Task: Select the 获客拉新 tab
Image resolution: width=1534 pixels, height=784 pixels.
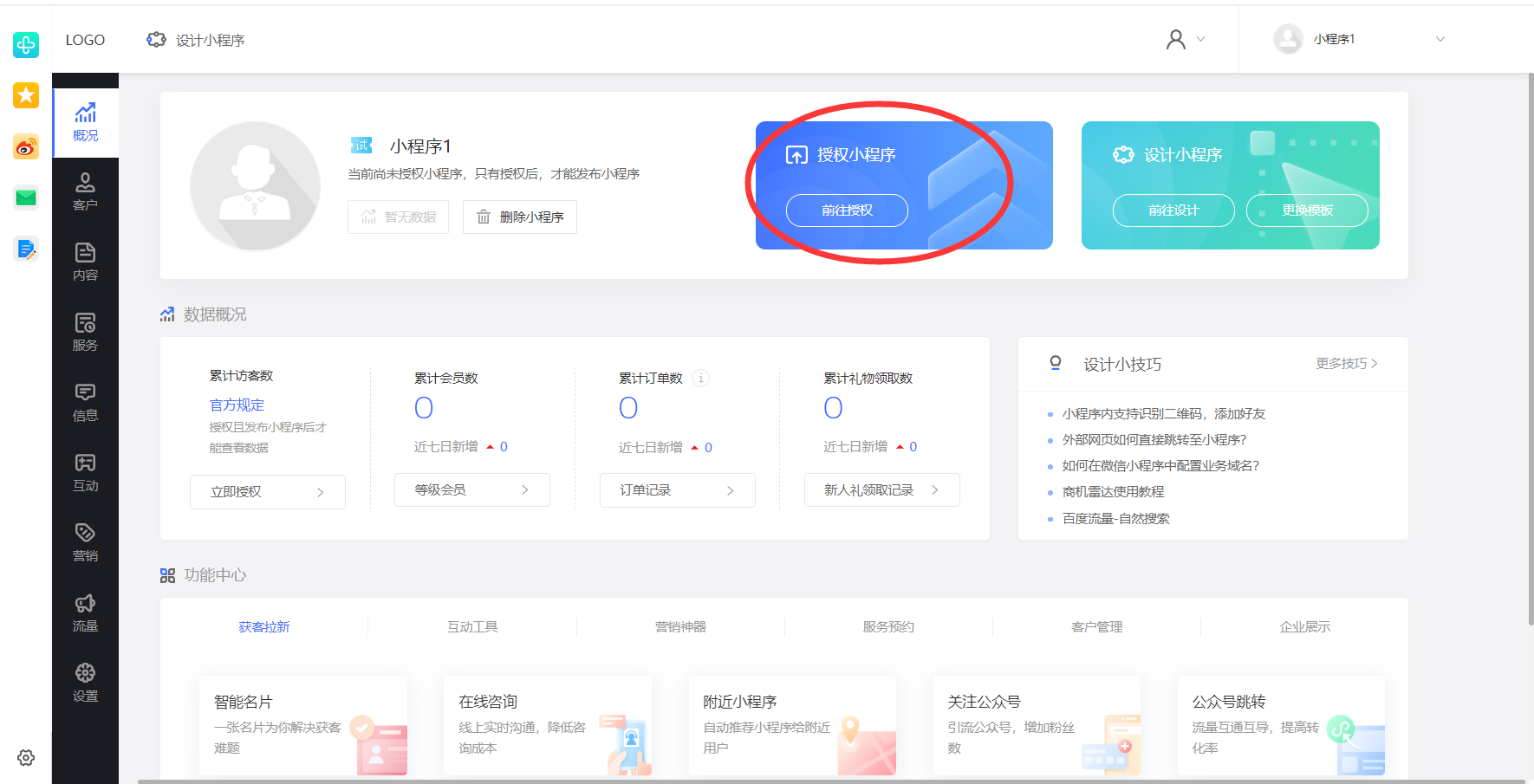Action: 264,626
